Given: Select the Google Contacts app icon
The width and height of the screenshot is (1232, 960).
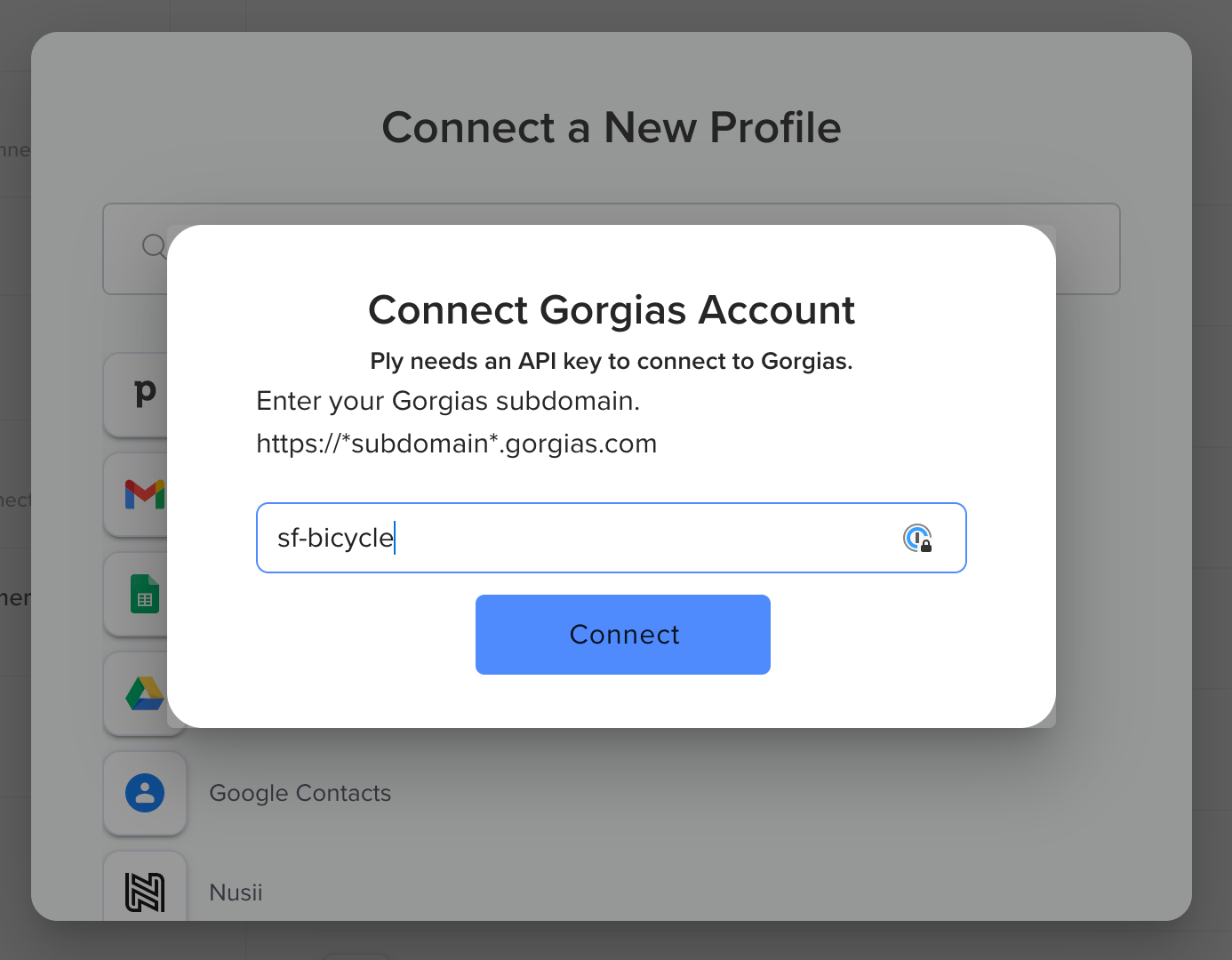Looking at the screenshot, I should [145, 793].
